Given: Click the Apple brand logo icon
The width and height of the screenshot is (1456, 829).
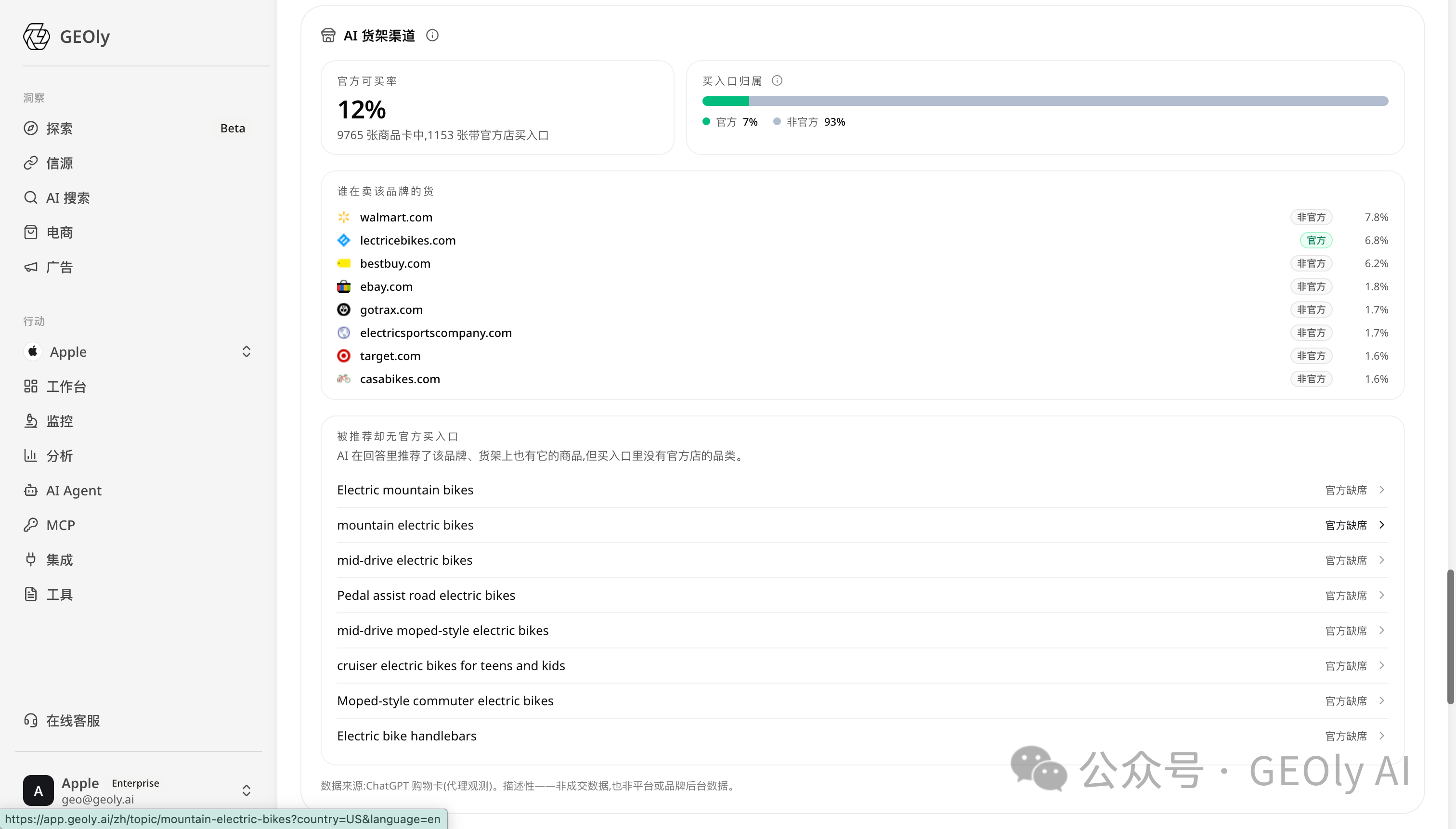Looking at the screenshot, I should click(x=33, y=351).
